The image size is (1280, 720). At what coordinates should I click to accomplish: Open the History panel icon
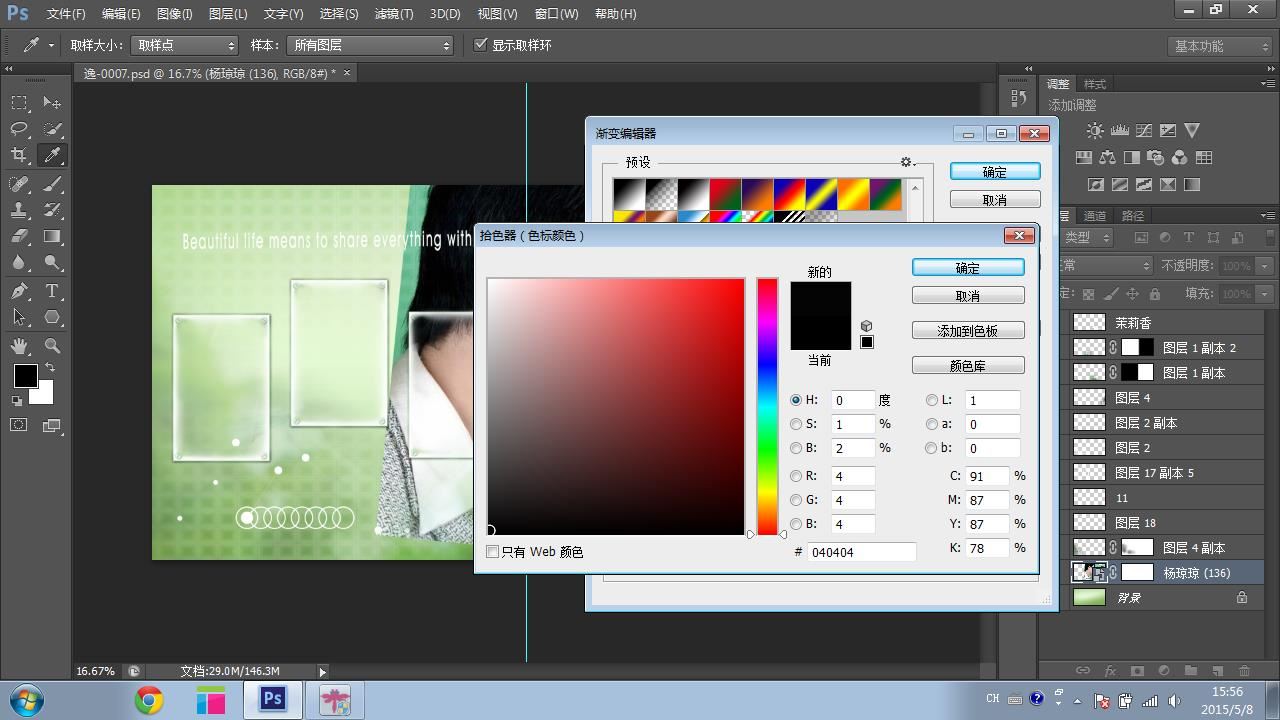pos(1019,98)
